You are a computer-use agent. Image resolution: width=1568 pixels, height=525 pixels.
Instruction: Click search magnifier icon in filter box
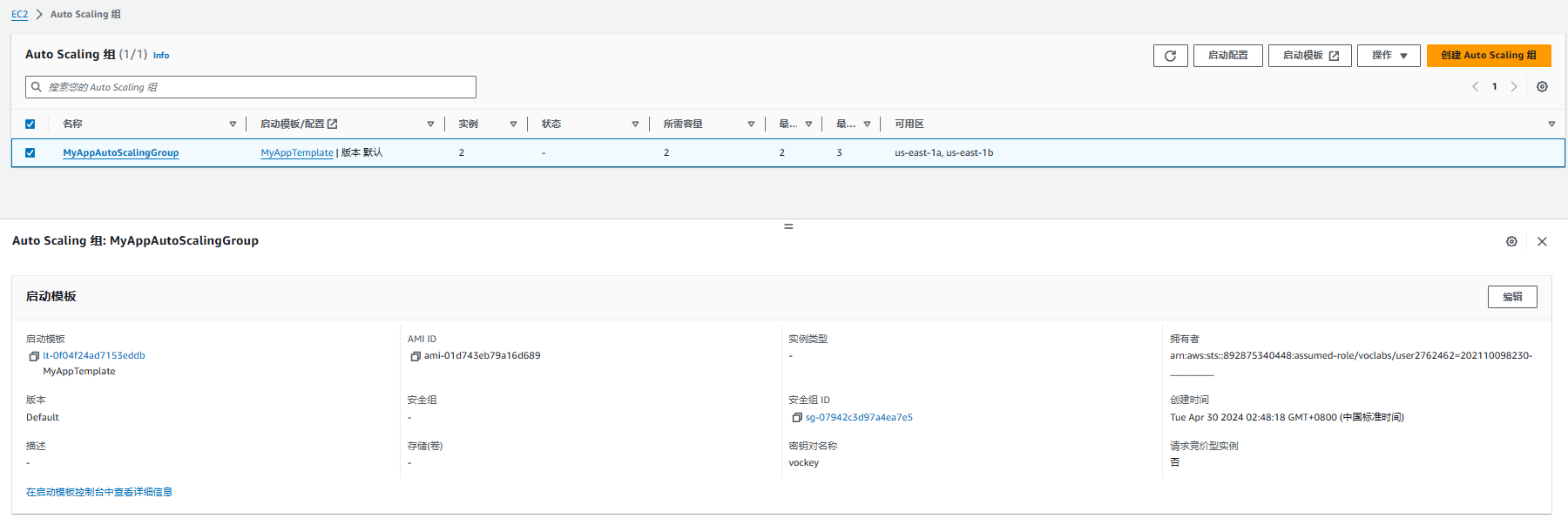(x=37, y=87)
